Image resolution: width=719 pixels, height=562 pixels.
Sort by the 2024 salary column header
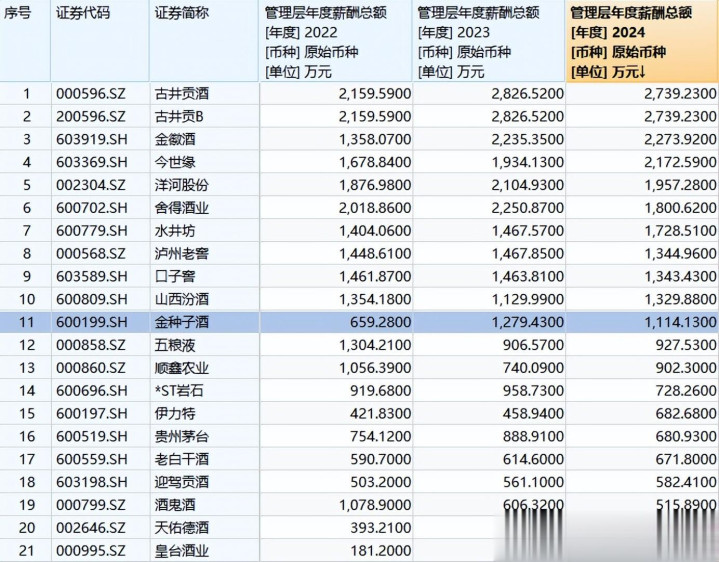(x=642, y=41)
